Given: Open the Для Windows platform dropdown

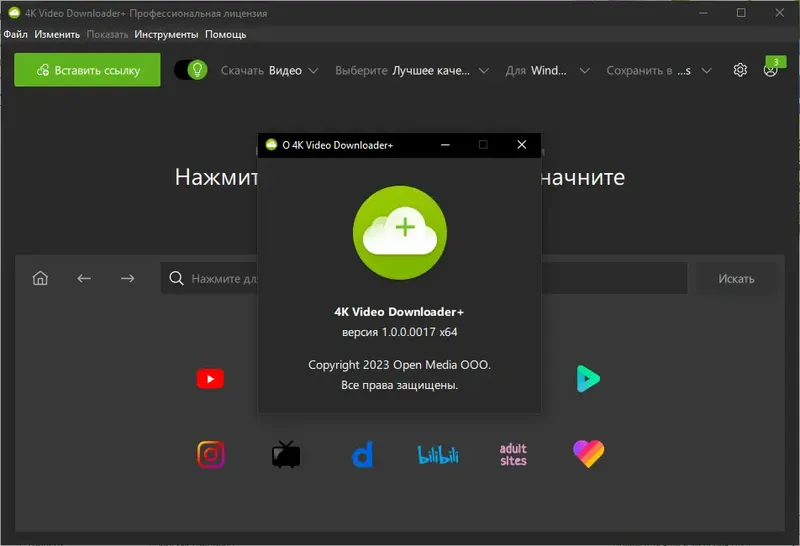Looking at the screenshot, I should tap(547, 70).
